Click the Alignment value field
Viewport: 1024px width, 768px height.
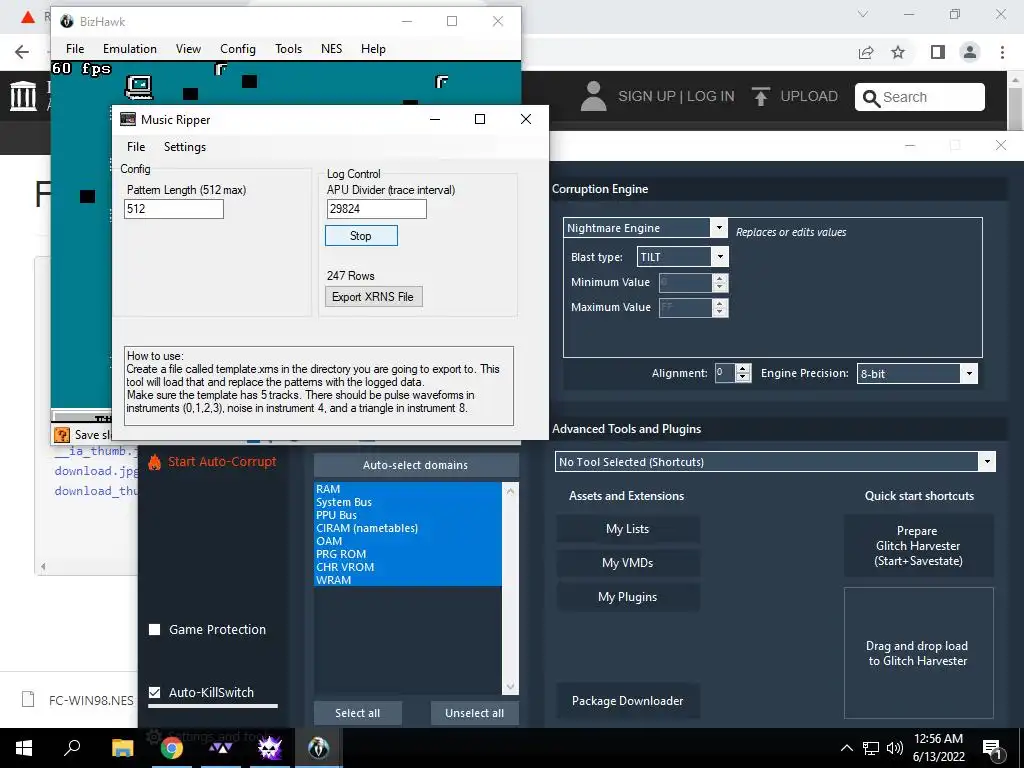point(725,373)
